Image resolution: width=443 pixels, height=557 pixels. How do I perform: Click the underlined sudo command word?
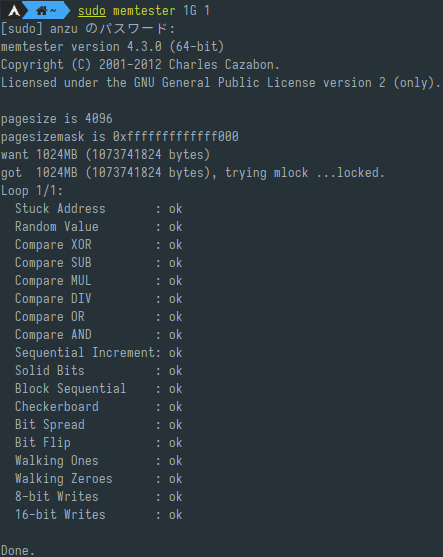(x=92, y=11)
